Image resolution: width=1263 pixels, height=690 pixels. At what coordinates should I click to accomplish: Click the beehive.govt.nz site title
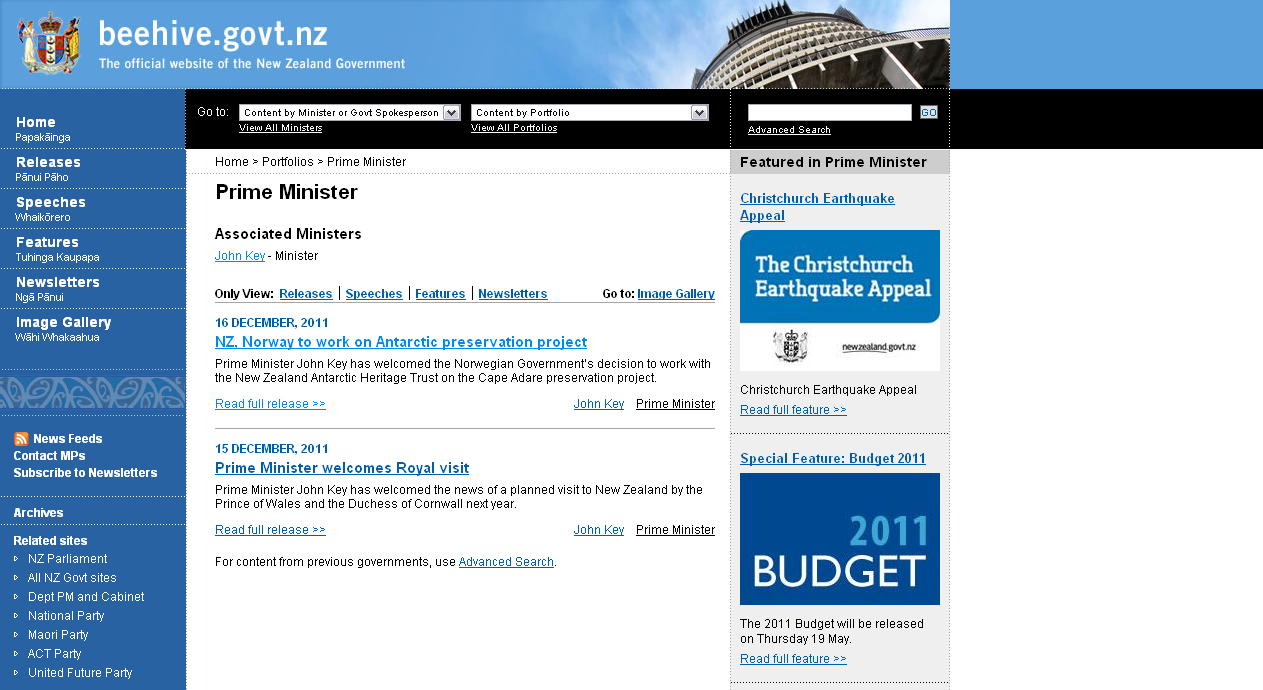pyautogui.click(x=213, y=34)
